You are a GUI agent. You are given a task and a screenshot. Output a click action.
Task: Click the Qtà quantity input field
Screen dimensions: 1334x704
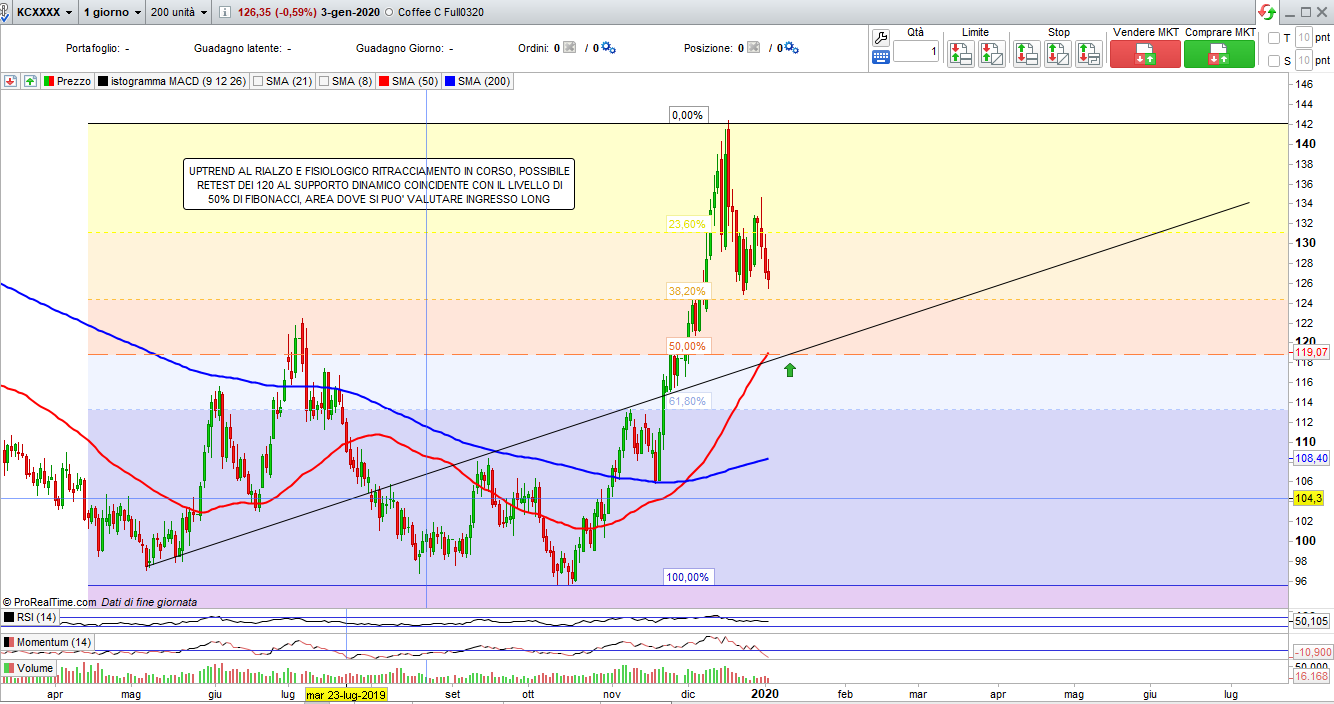tap(916, 51)
